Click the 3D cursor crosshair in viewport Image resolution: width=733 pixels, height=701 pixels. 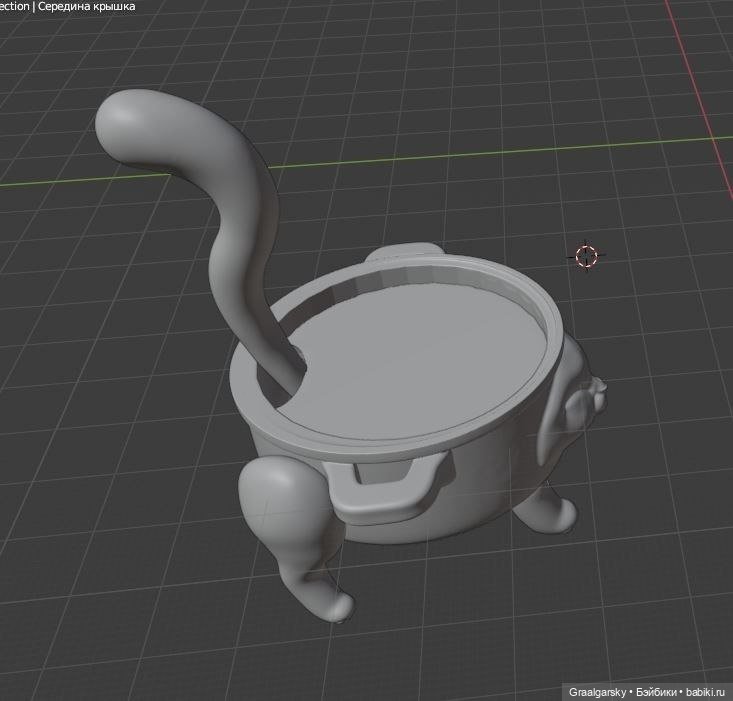click(586, 256)
